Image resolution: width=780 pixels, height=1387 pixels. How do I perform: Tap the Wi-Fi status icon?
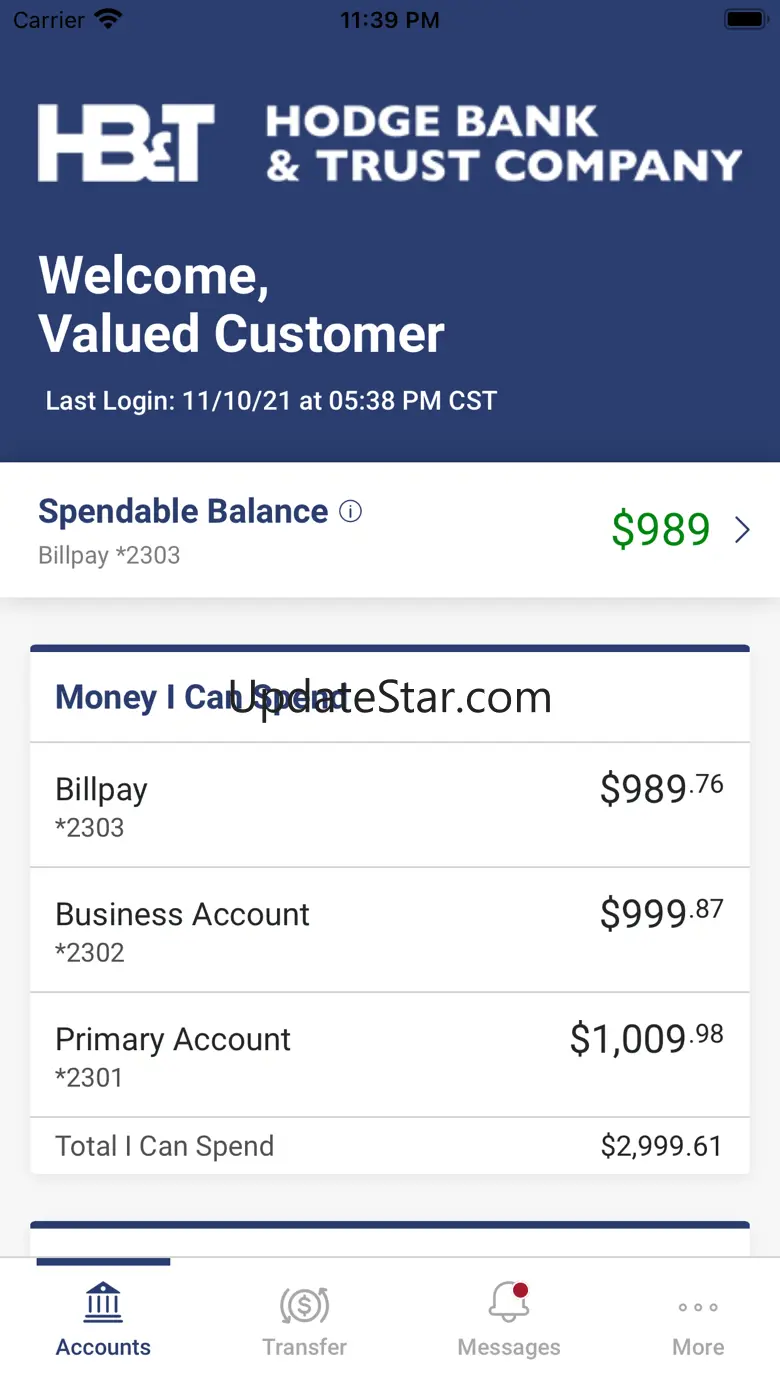107,19
